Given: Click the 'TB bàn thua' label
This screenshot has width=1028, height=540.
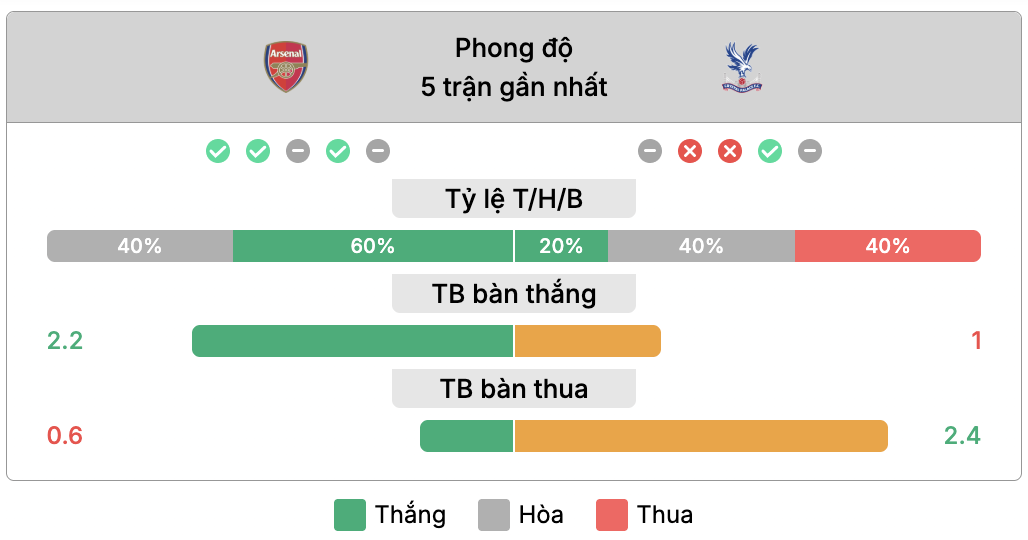Looking at the screenshot, I should coord(514,389).
